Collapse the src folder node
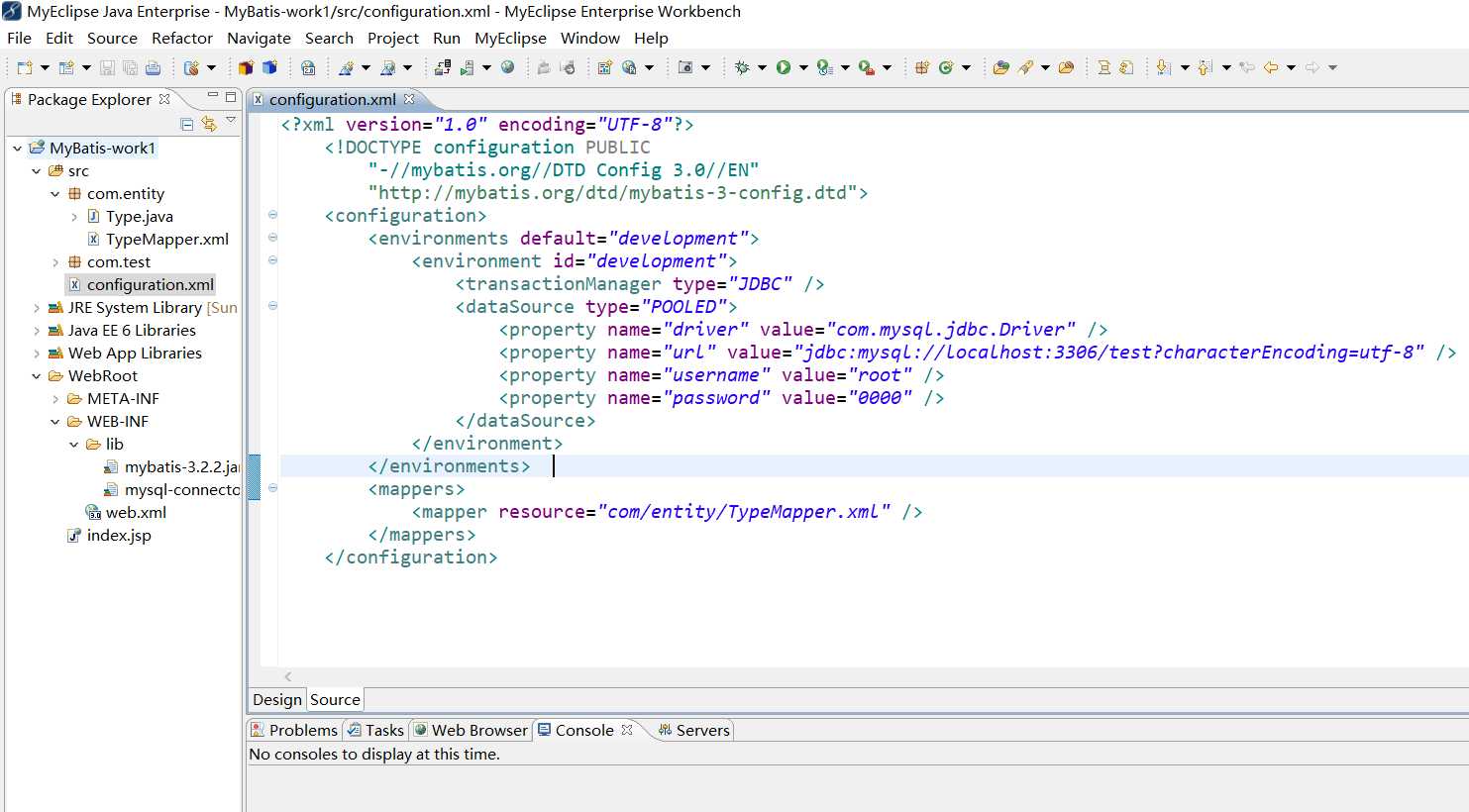Screen dimensions: 1469x812 click(x=37, y=171)
